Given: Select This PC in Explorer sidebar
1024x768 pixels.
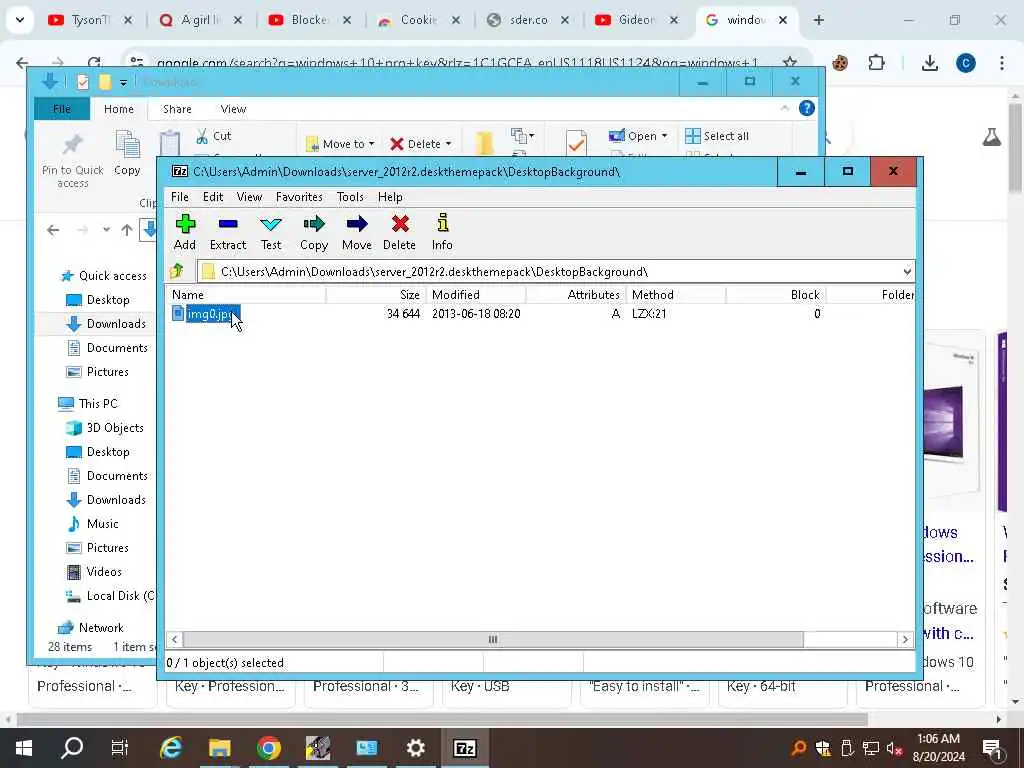Looking at the screenshot, I should tap(88, 404).
